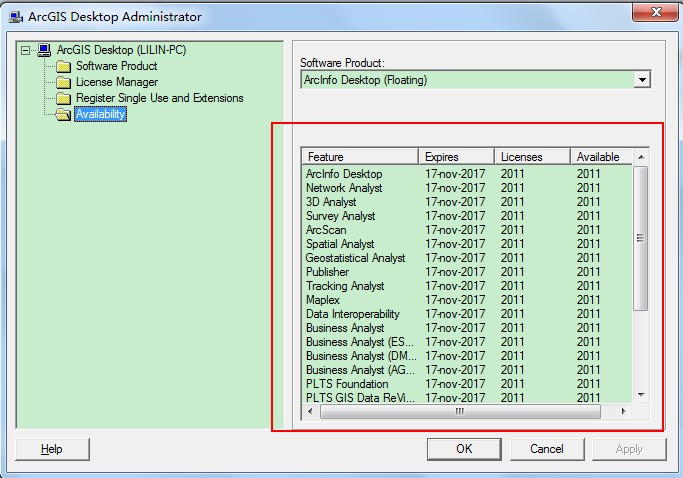Click the ArcGIS Desktop computer icon in the tree
683x478 pixels.
click(x=44, y=50)
